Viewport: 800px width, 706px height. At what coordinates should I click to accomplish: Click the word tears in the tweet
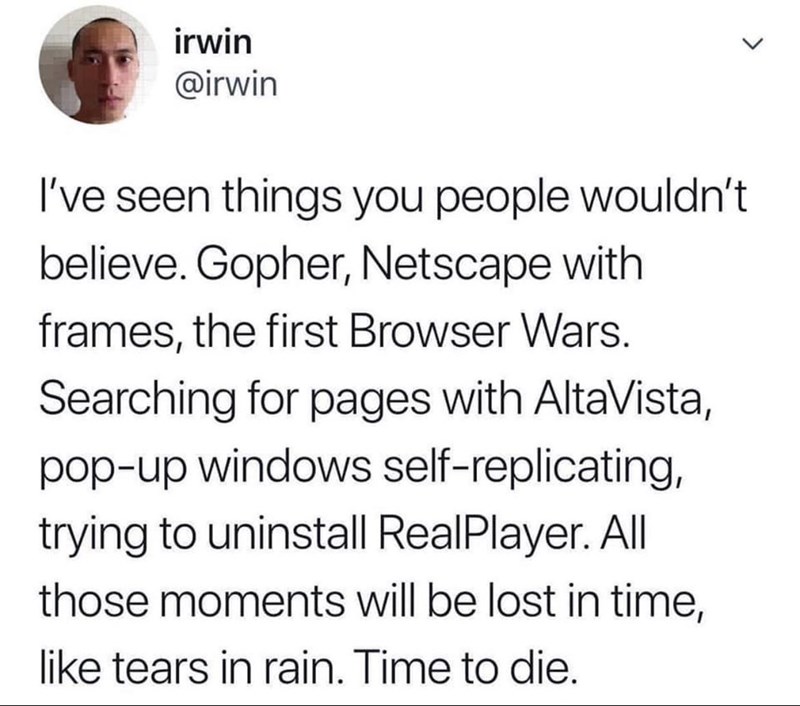coord(160,668)
